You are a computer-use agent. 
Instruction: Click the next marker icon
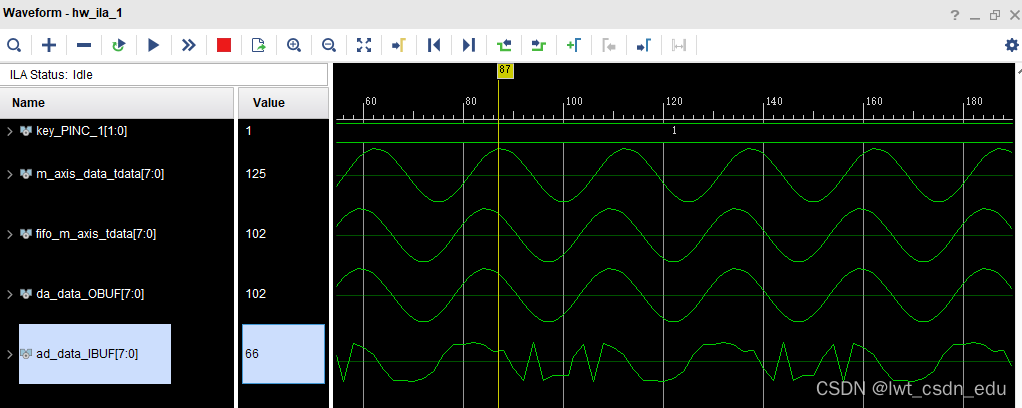(644, 45)
